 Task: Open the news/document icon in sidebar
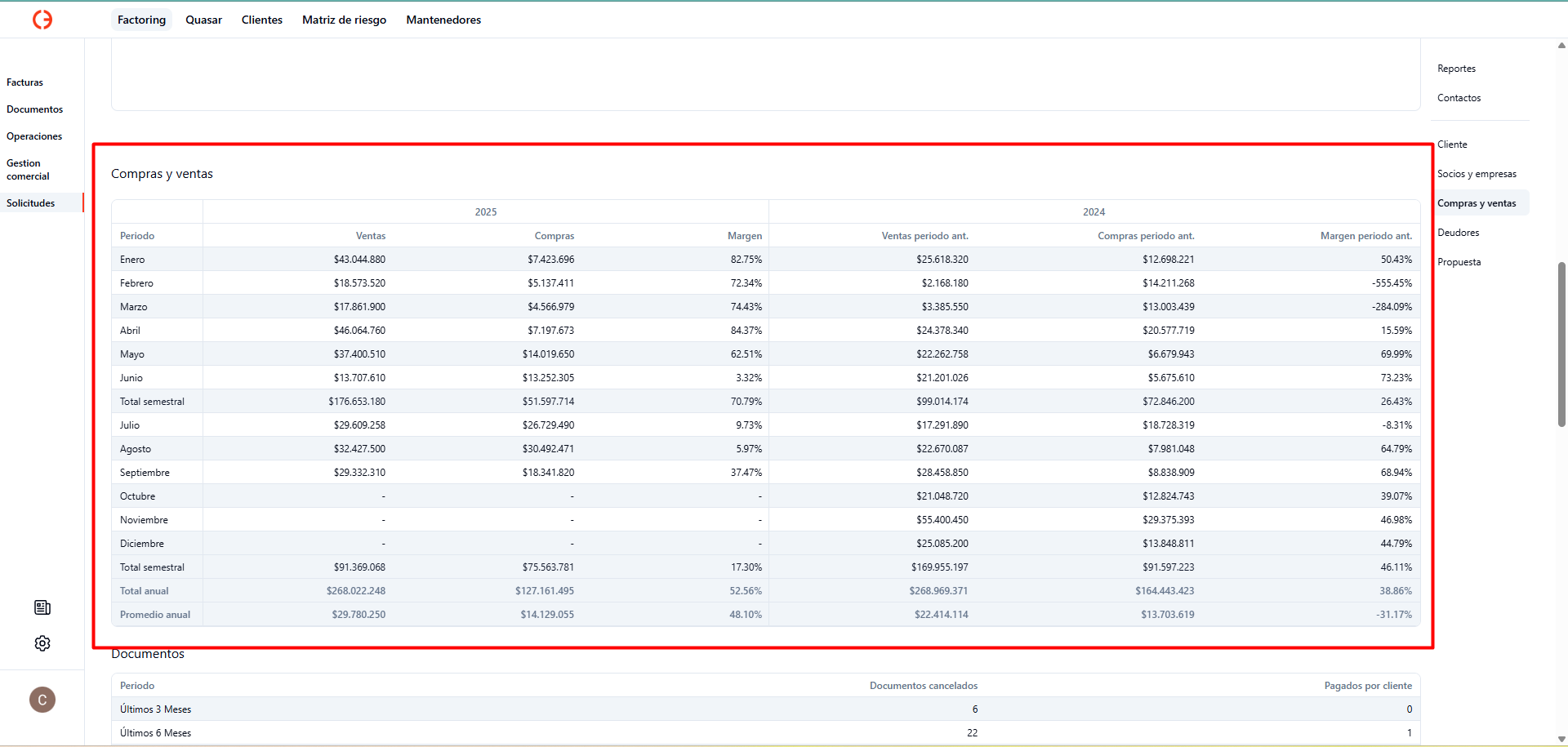tap(42, 607)
